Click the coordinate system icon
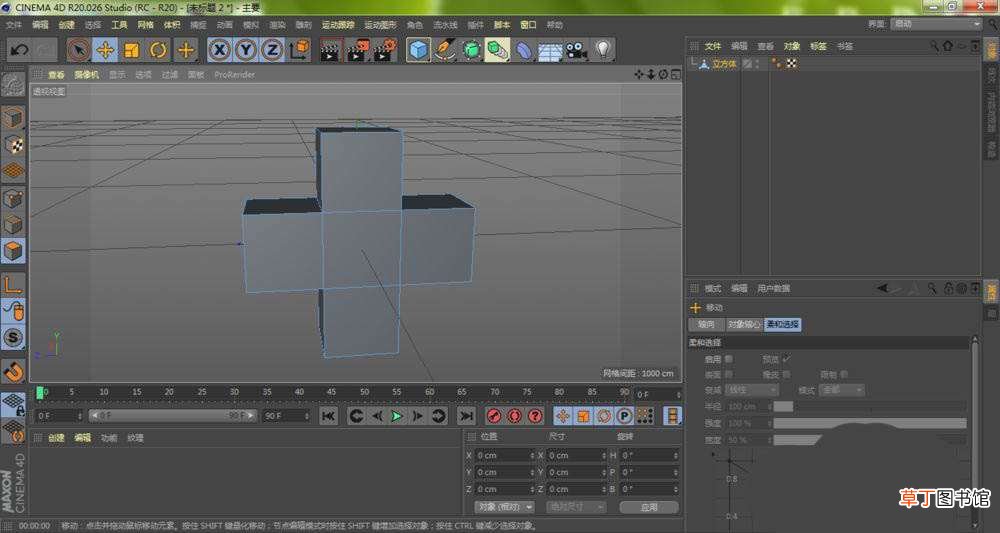The image size is (1000, 533). pyautogui.click(x=299, y=50)
